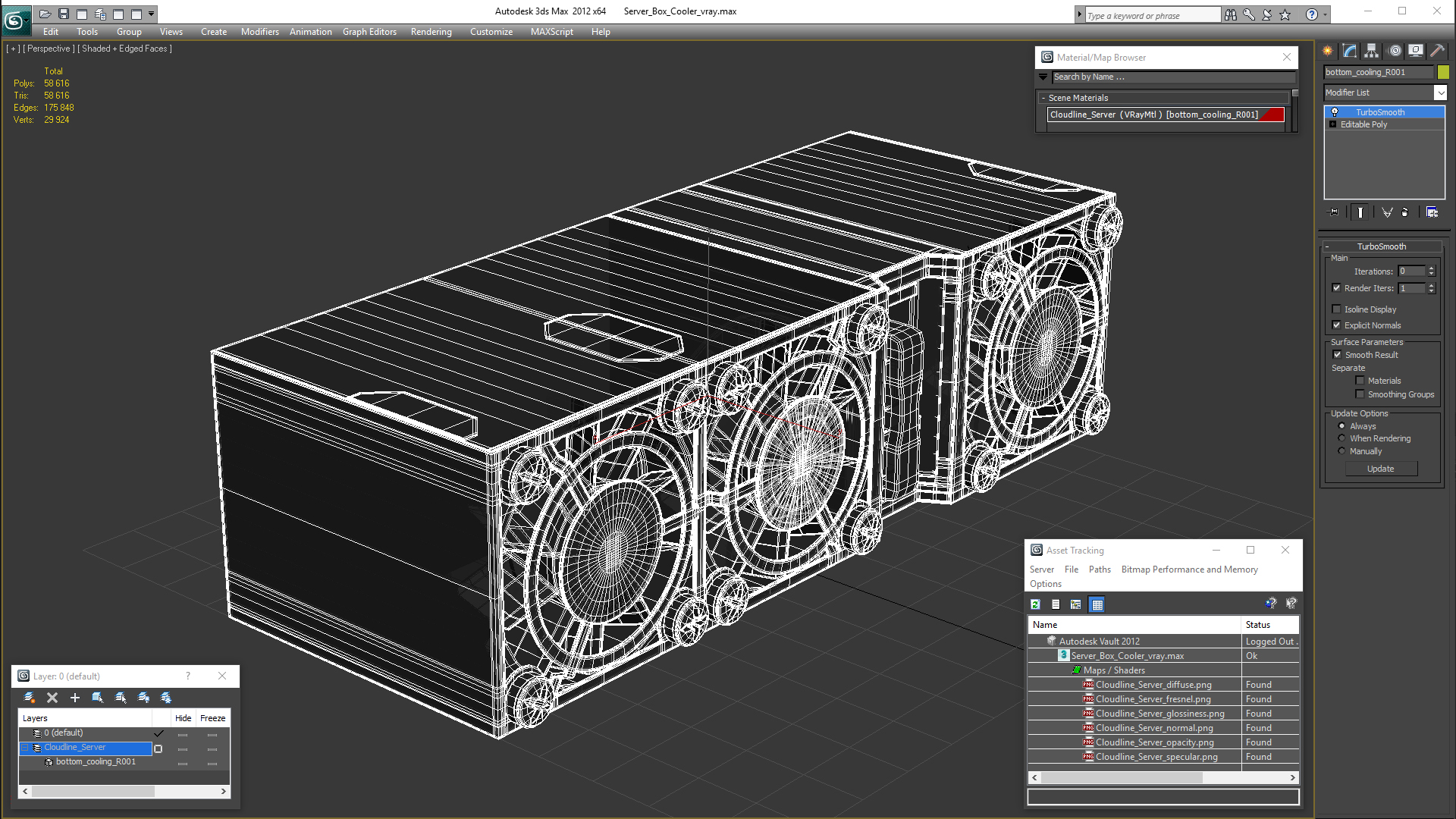Enable Separate by Materials checkbox
Image resolution: width=1456 pixels, height=819 pixels.
[1360, 381]
